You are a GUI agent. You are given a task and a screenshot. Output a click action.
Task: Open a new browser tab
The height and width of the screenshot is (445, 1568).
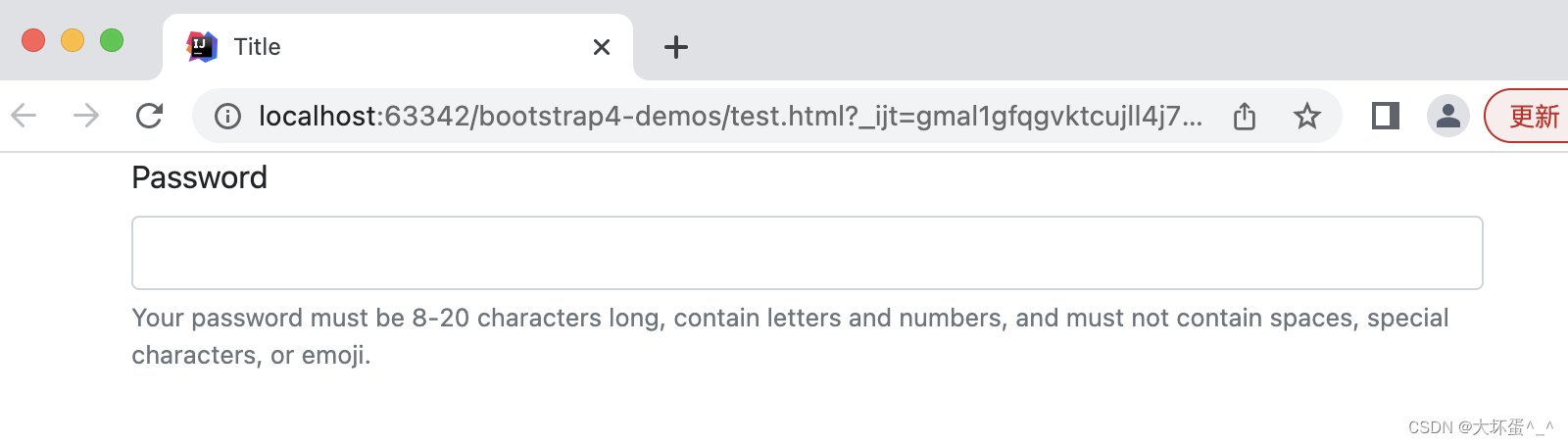(x=676, y=47)
